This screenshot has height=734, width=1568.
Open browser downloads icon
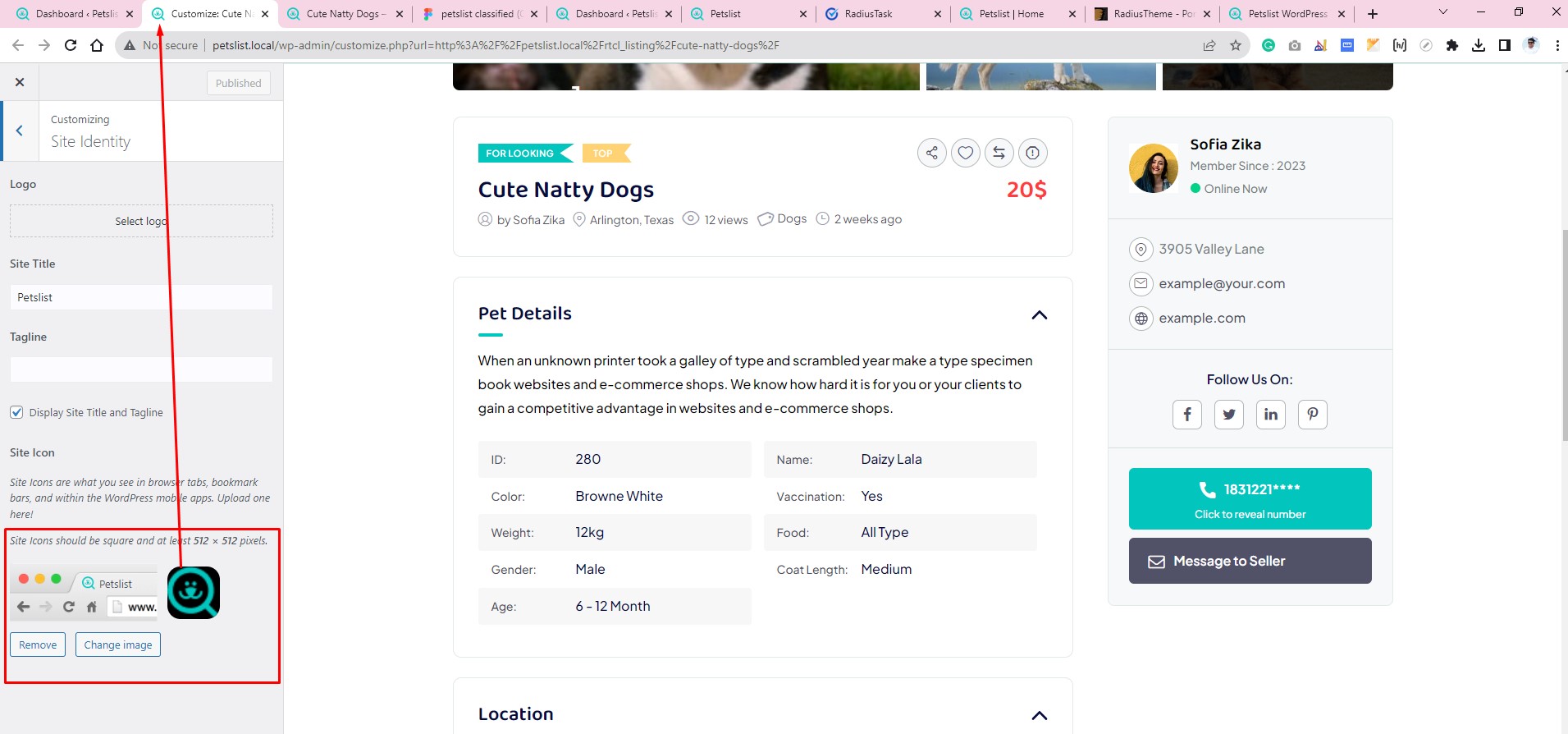point(1479,45)
